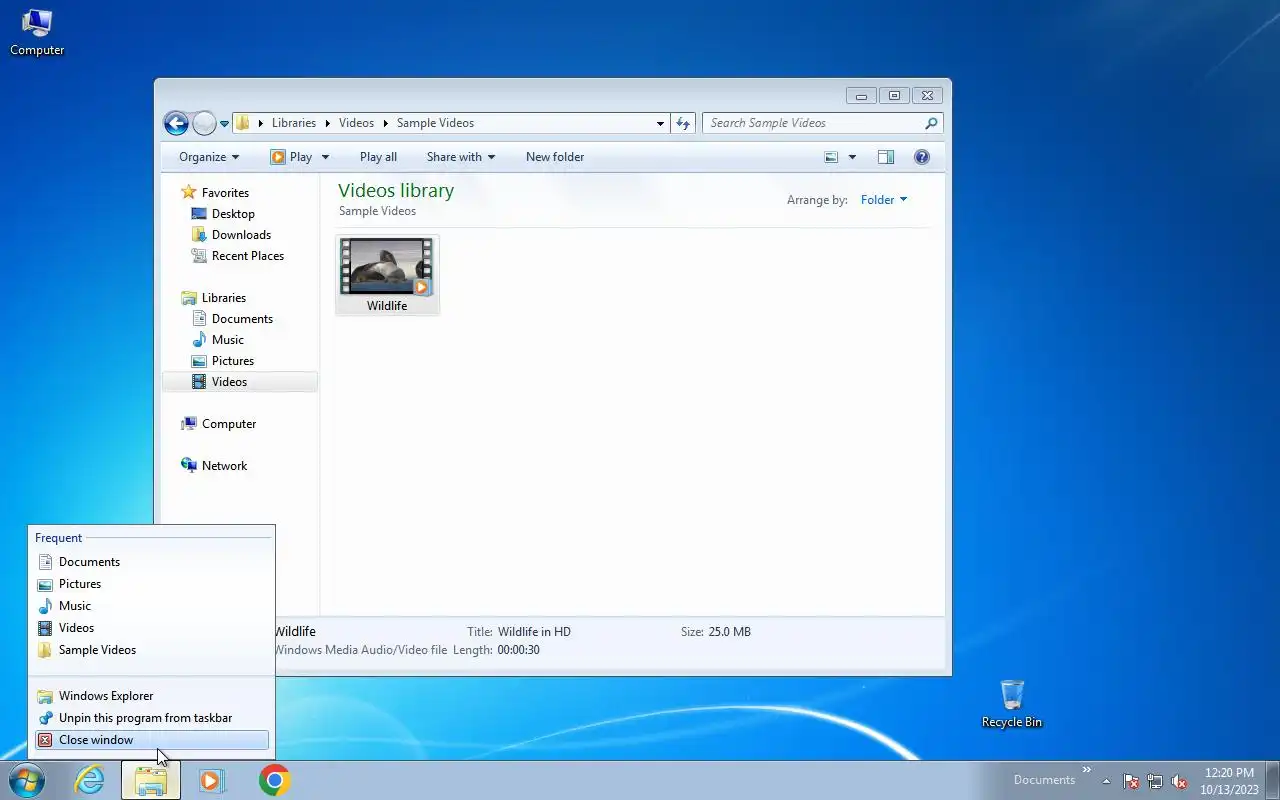The width and height of the screenshot is (1280, 800).
Task: Expand the Play button dropdown arrow
Action: tap(325, 157)
